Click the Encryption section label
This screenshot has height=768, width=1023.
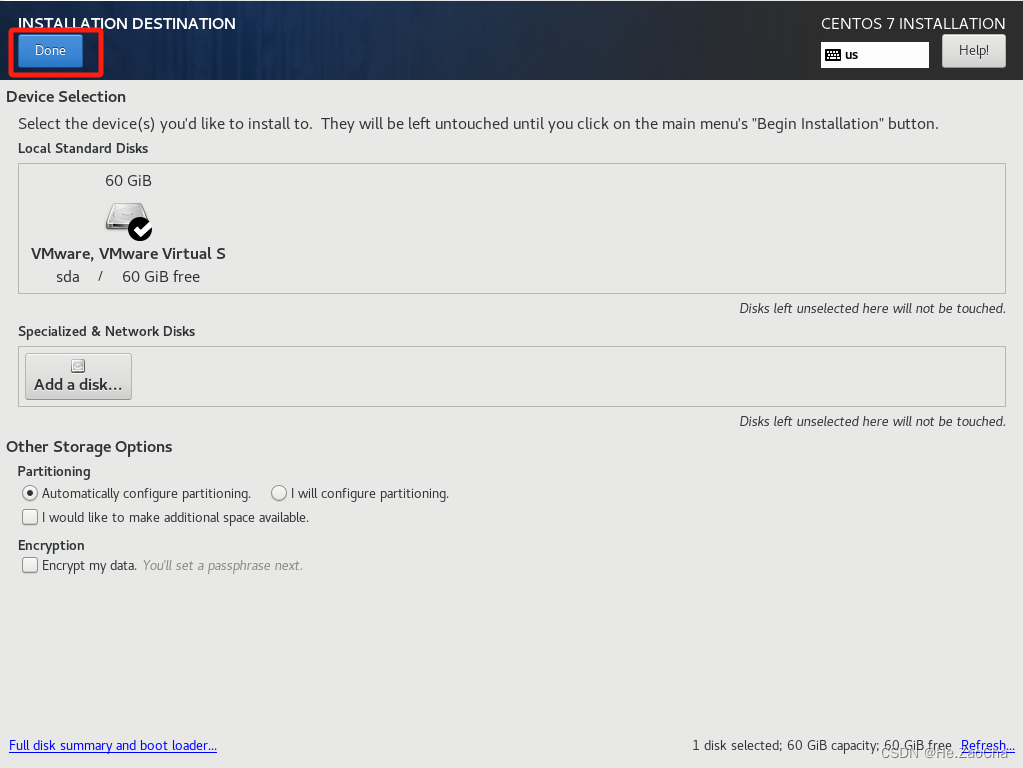(51, 545)
